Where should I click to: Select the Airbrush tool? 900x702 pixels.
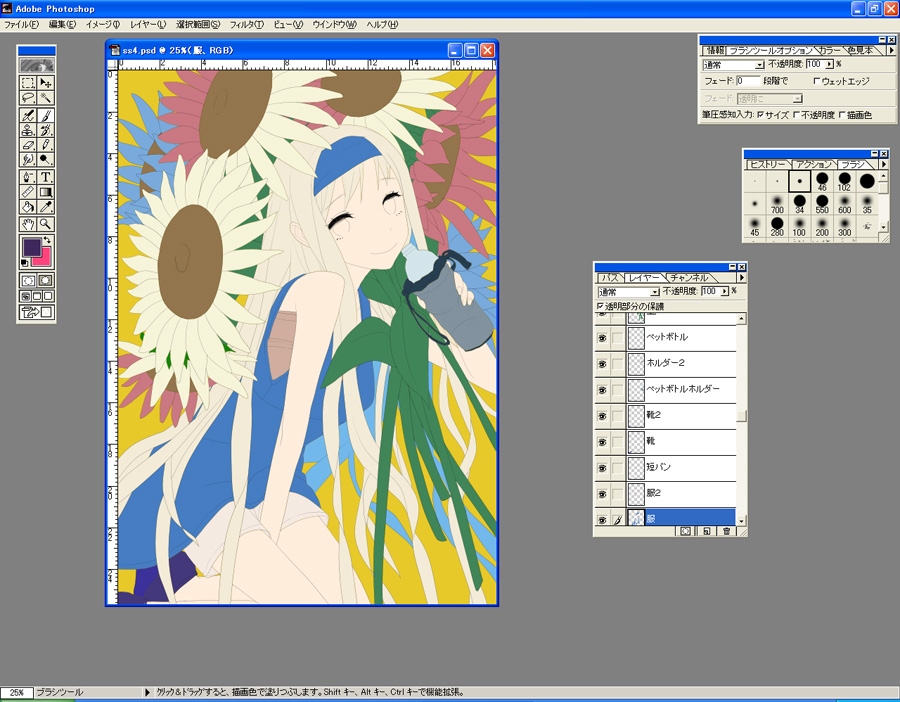tap(28, 115)
